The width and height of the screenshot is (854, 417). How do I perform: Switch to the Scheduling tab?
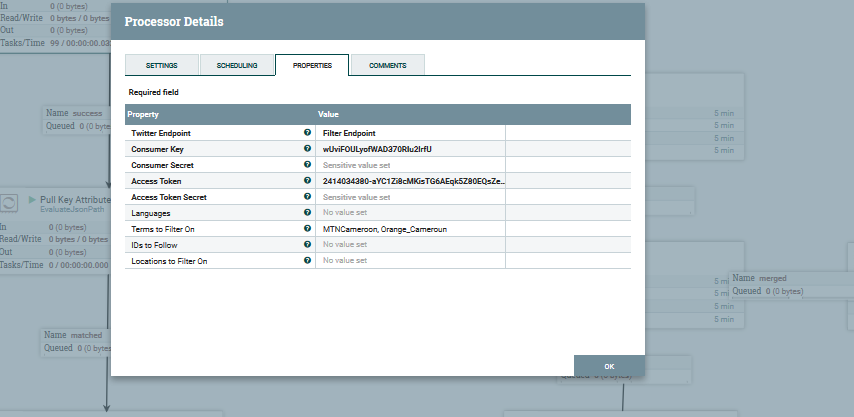tap(237, 65)
